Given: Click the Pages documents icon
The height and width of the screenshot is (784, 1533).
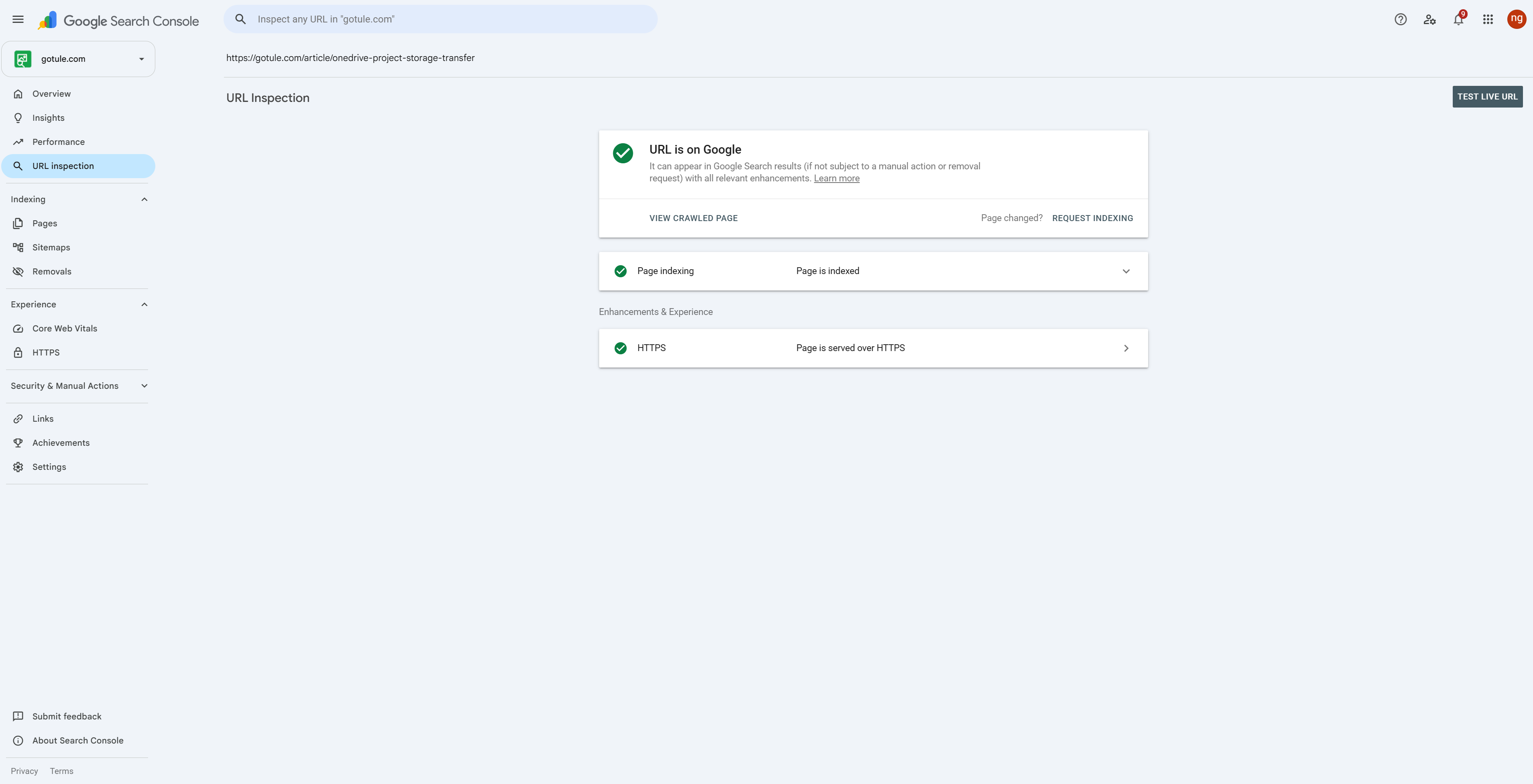Looking at the screenshot, I should tap(18, 223).
